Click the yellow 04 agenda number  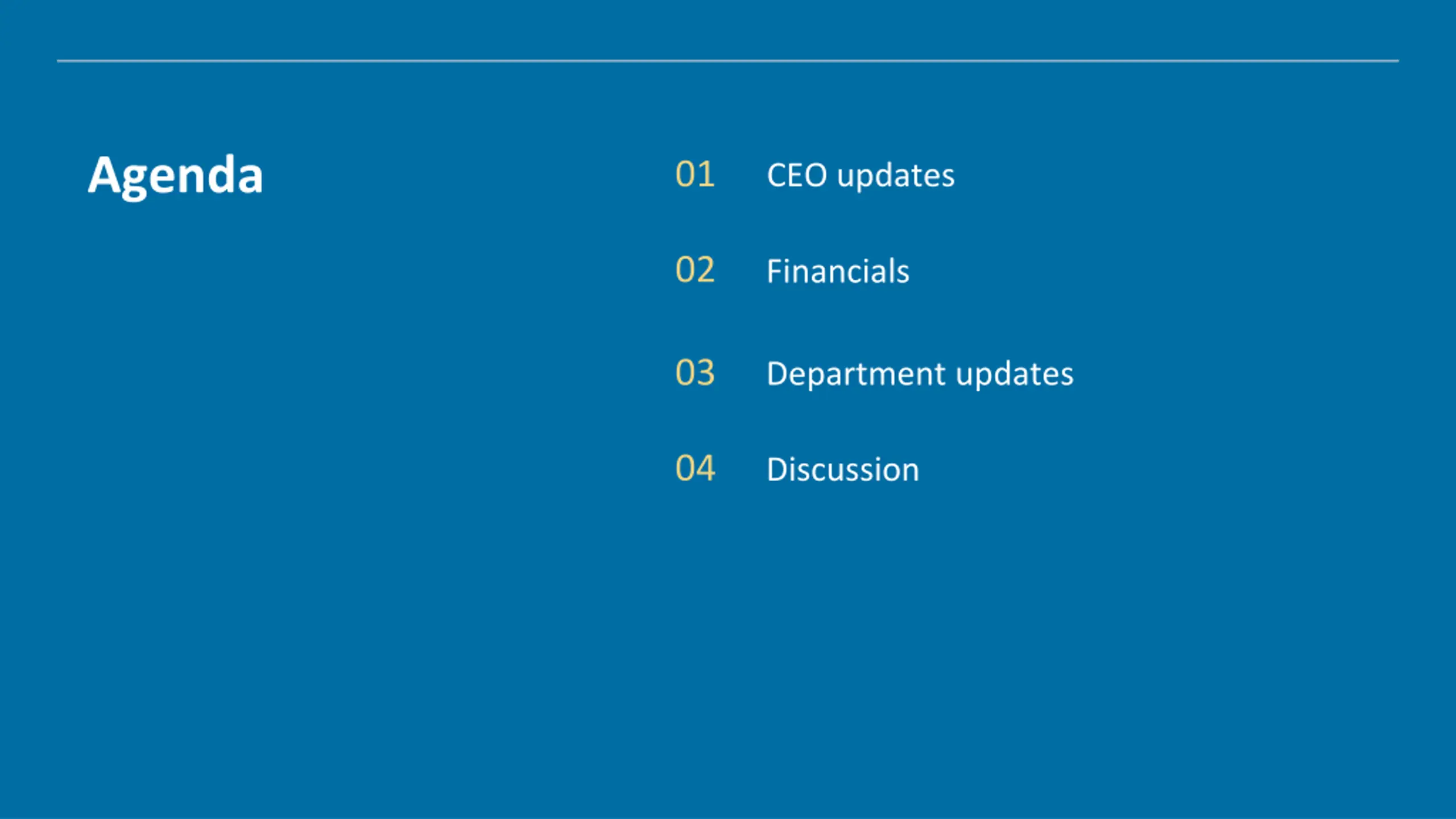(x=694, y=468)
